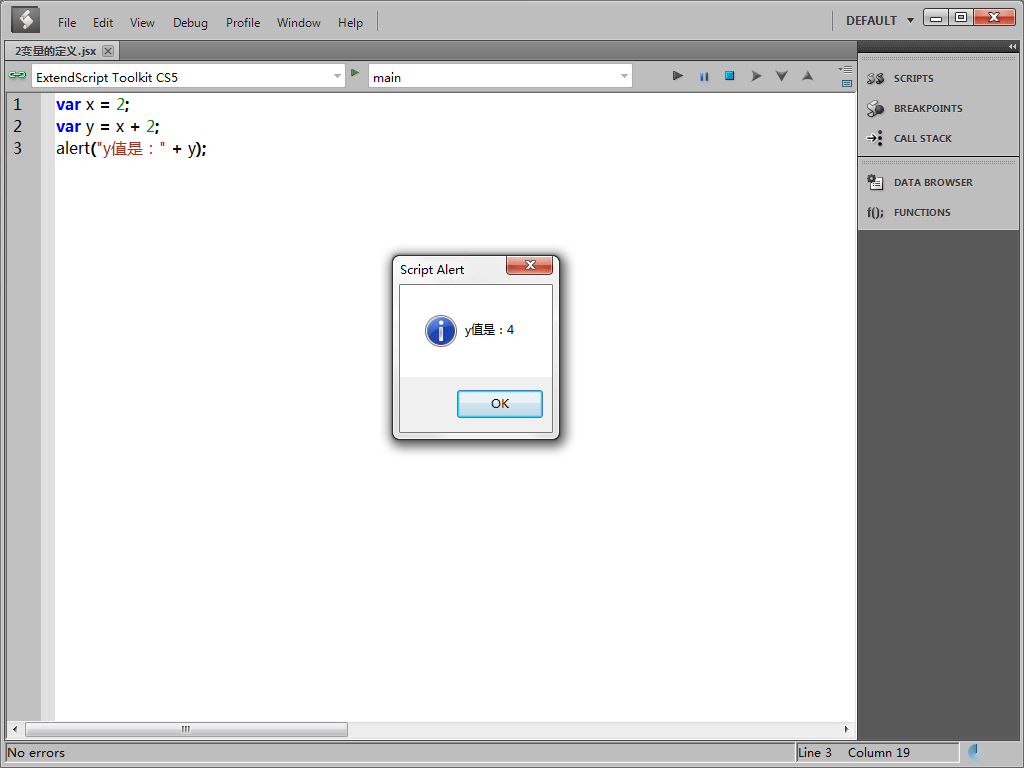This screenshot has height=768, width=1024.
Task: Open the CALL STACK panel label
Action: pos(922,138)
